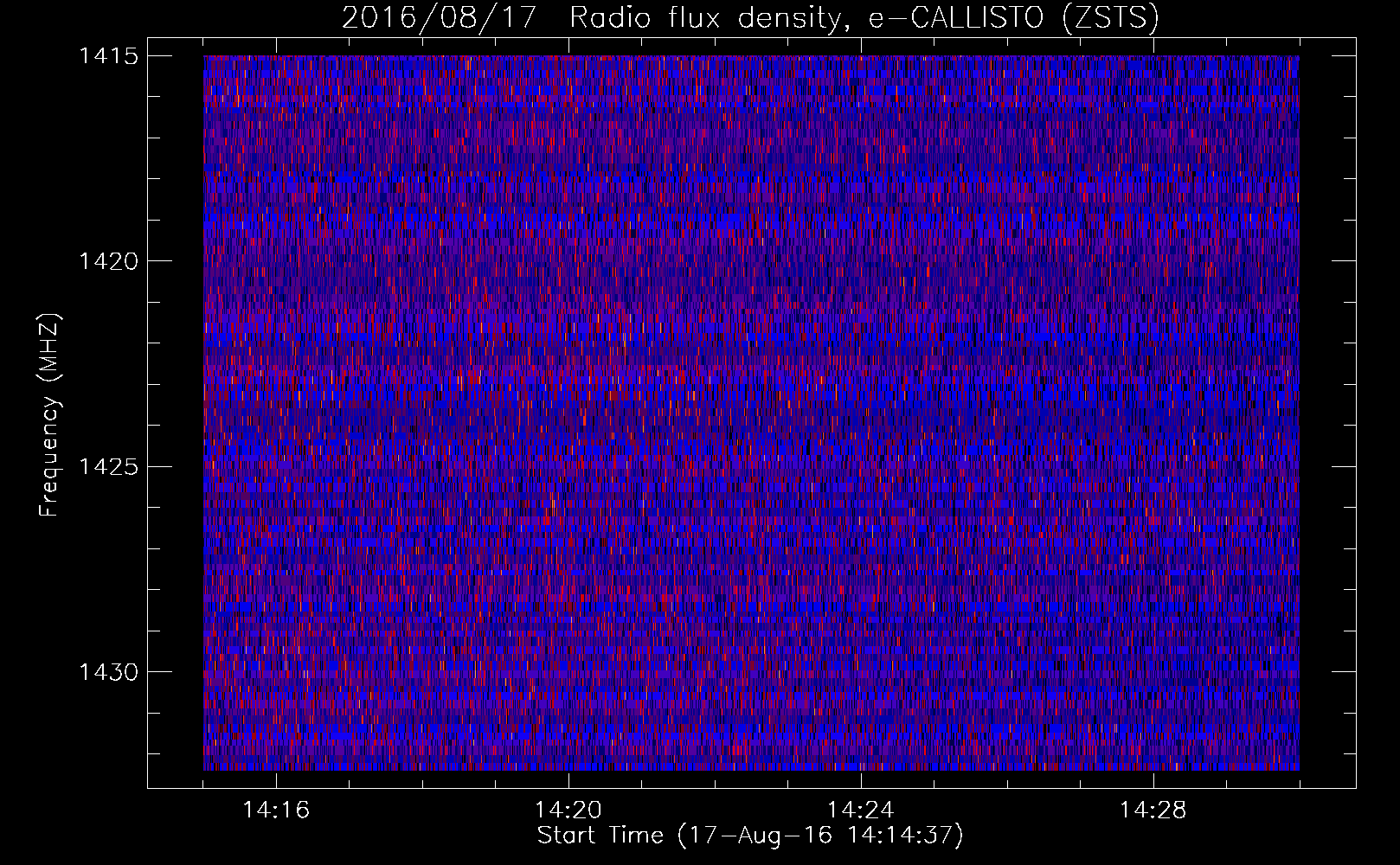Click the 'Start Time (17-Aug-16 14:14:37)' label

pos(750,836)
